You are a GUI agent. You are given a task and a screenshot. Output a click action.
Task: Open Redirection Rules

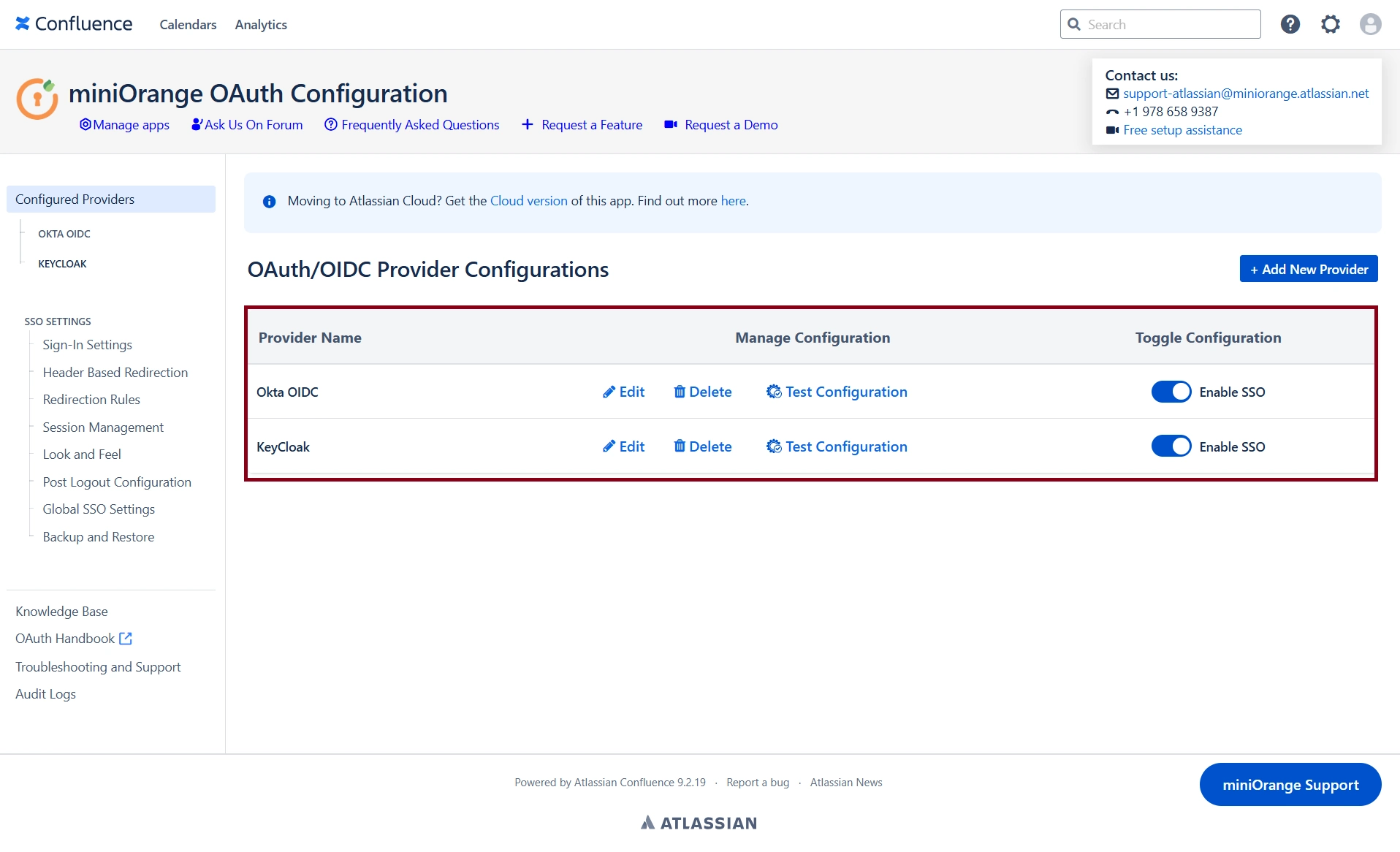pos(91,400)
